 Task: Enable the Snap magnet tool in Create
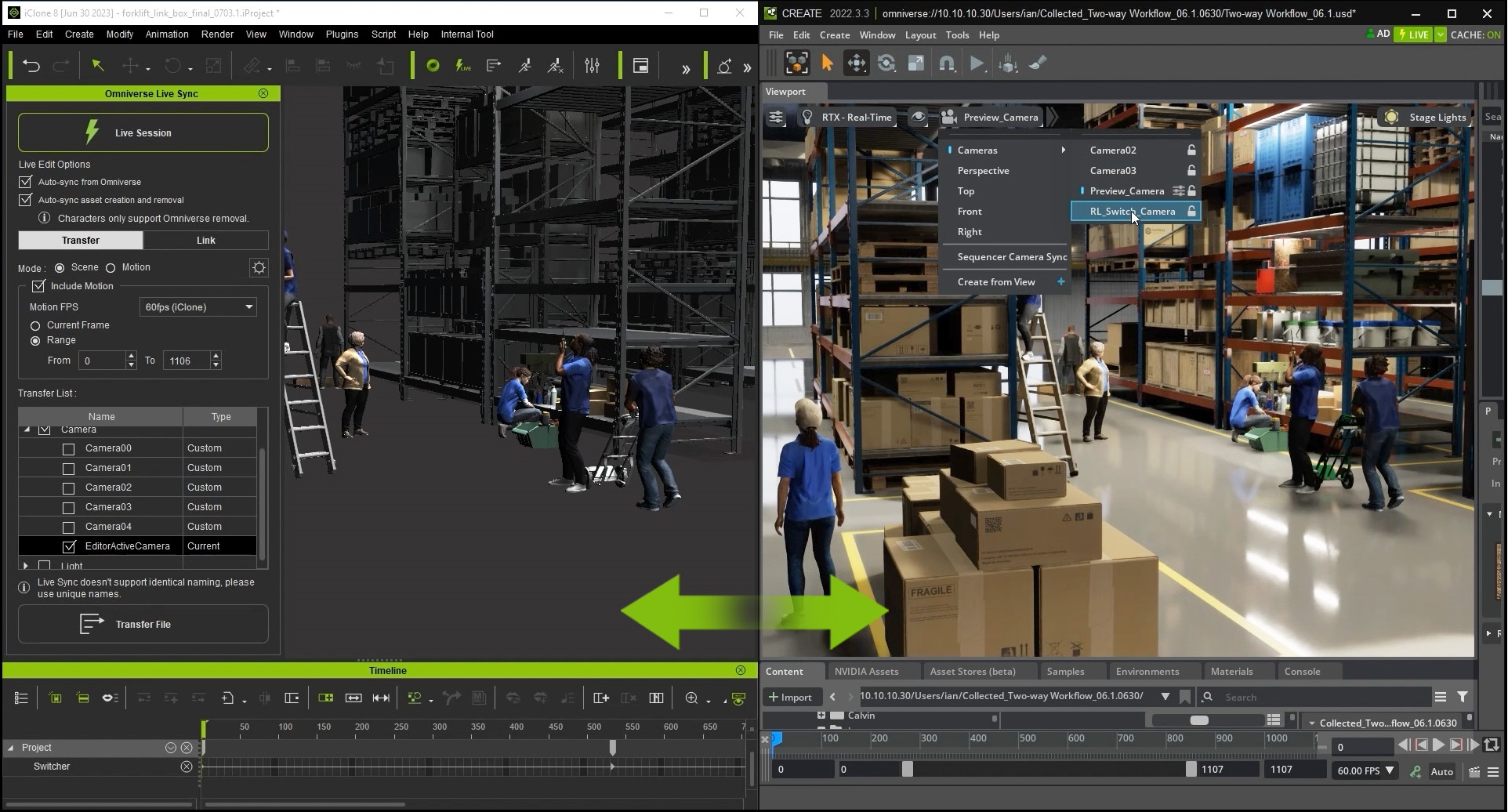[947, 63]
